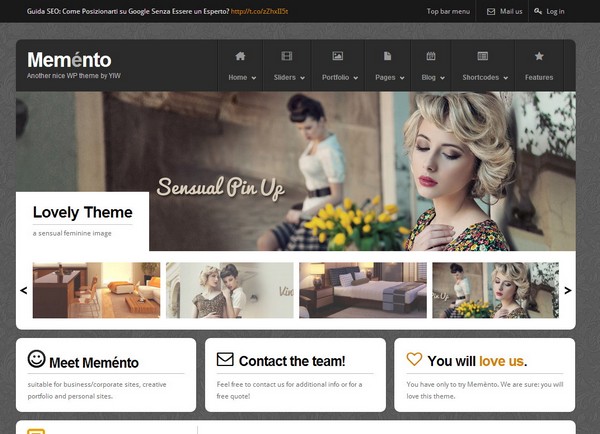
Task: Click the smiley icon beside Meet Meménto
Action: [36, 358]
